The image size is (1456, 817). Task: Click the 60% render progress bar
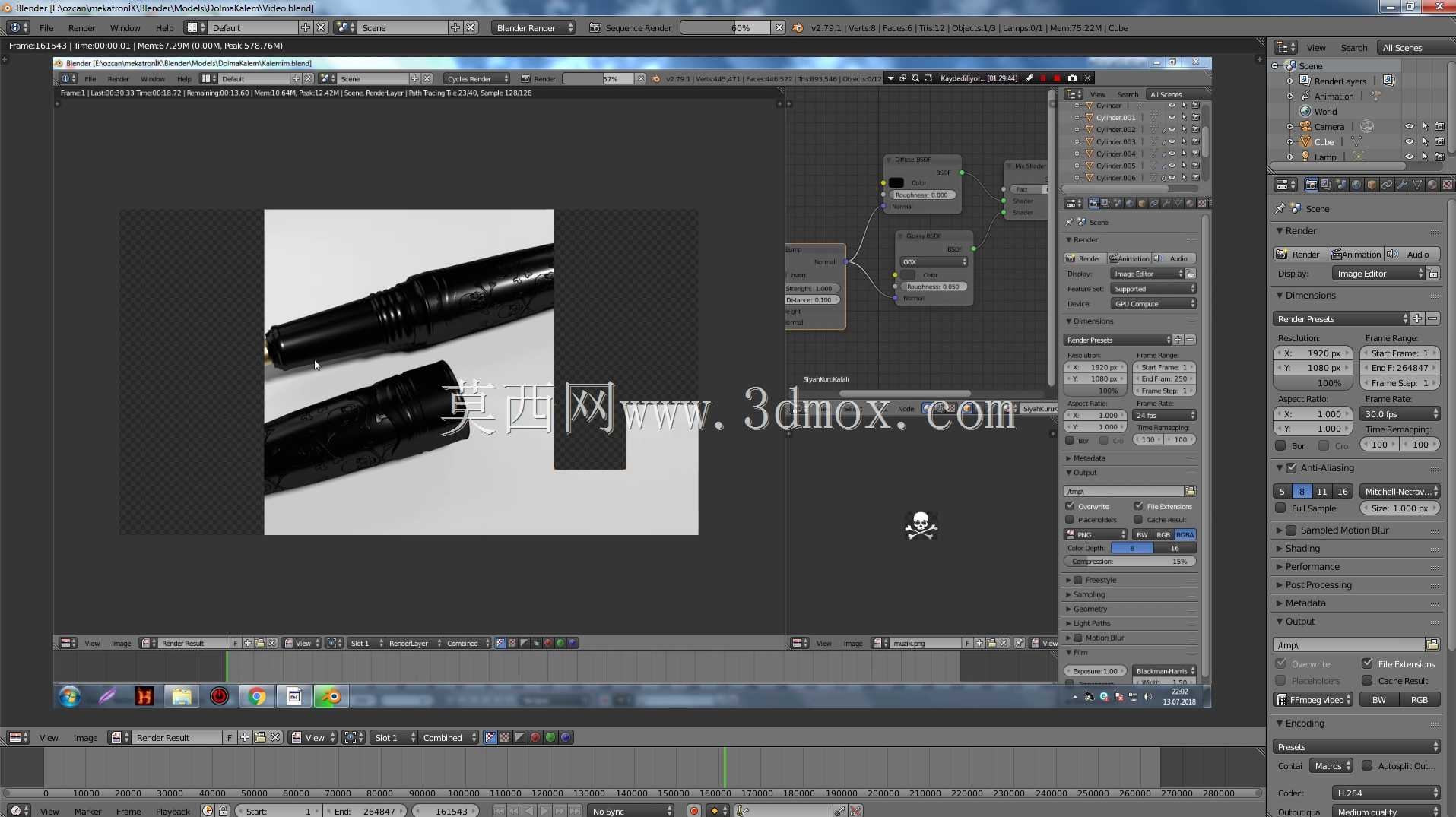pos(725,27)
